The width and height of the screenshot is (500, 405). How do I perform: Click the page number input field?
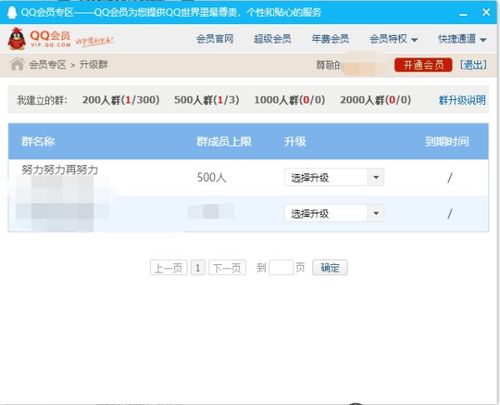pos(281,267)
